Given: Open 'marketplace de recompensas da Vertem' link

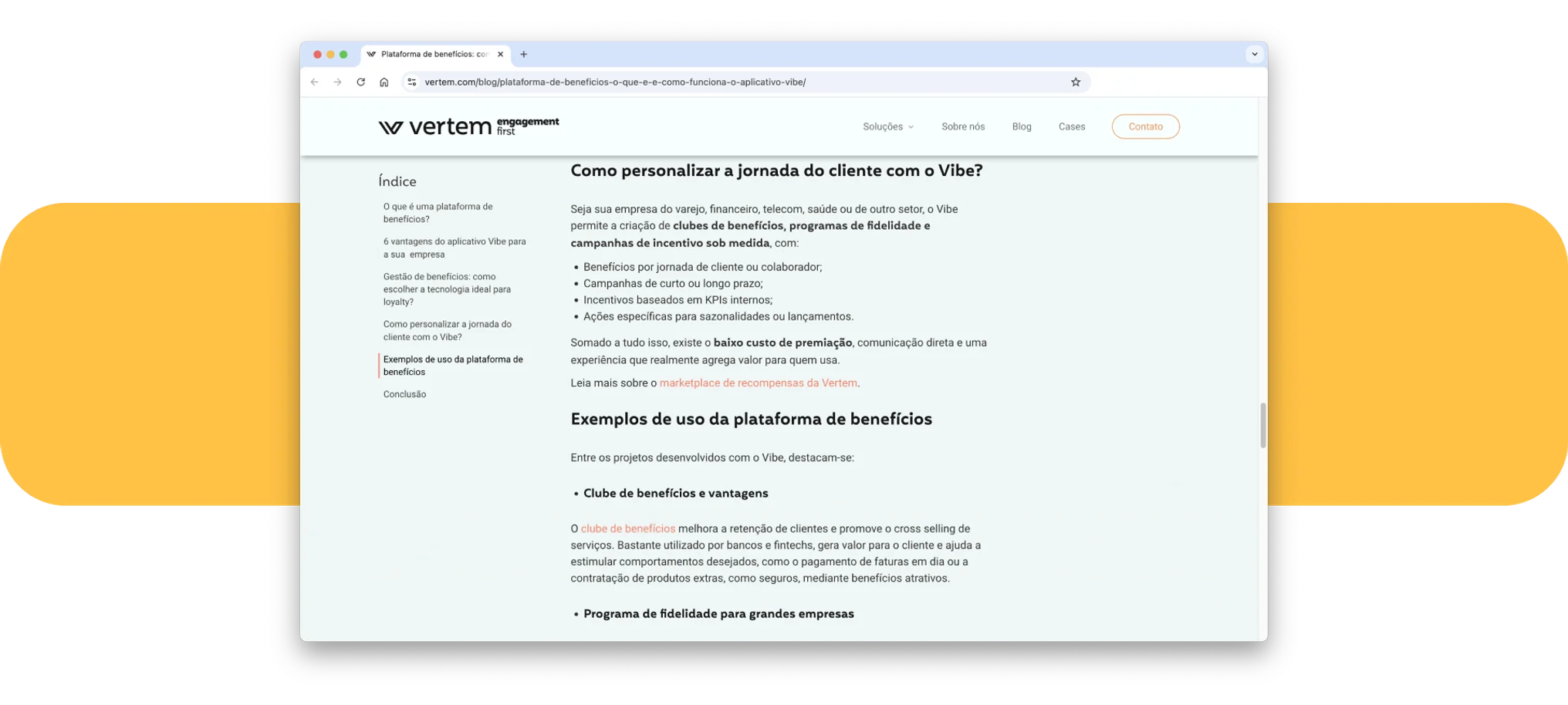Looking at the screenshot, I should 758,383.
